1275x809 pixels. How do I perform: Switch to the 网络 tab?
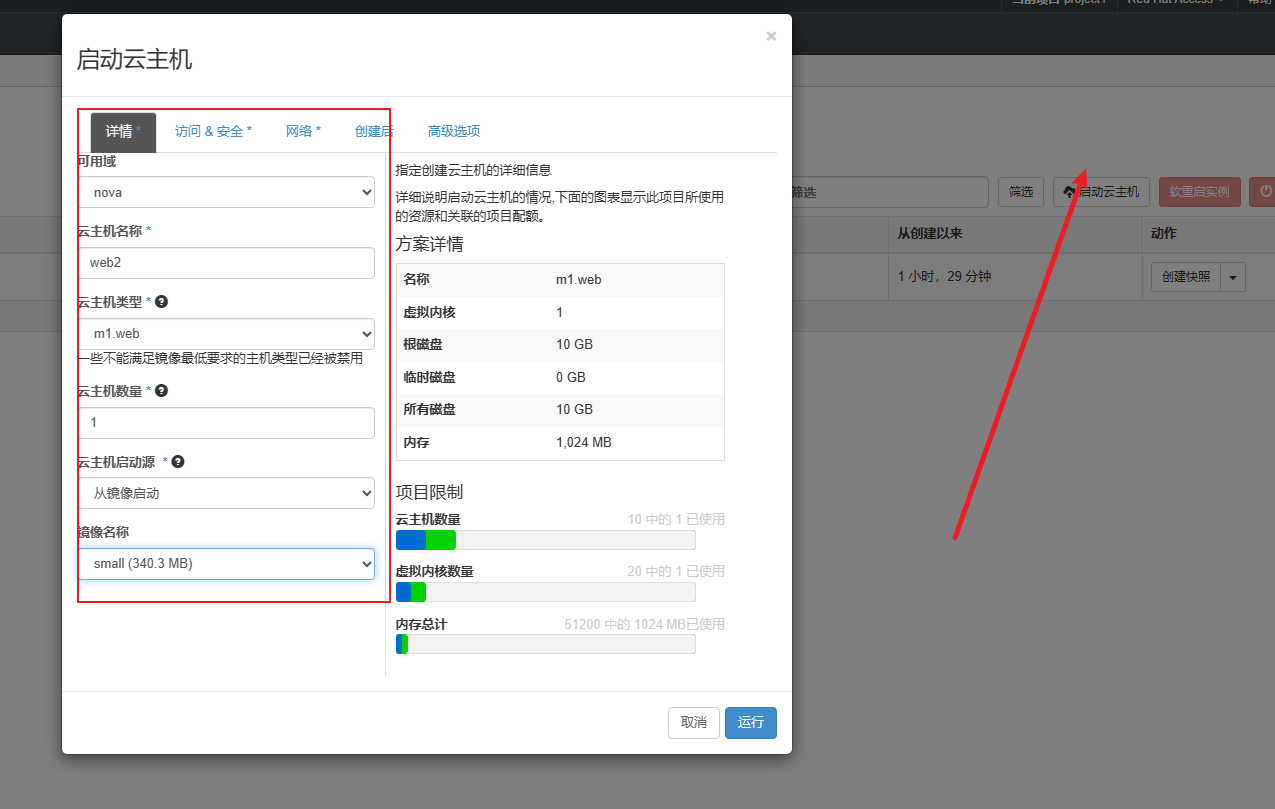303,131
